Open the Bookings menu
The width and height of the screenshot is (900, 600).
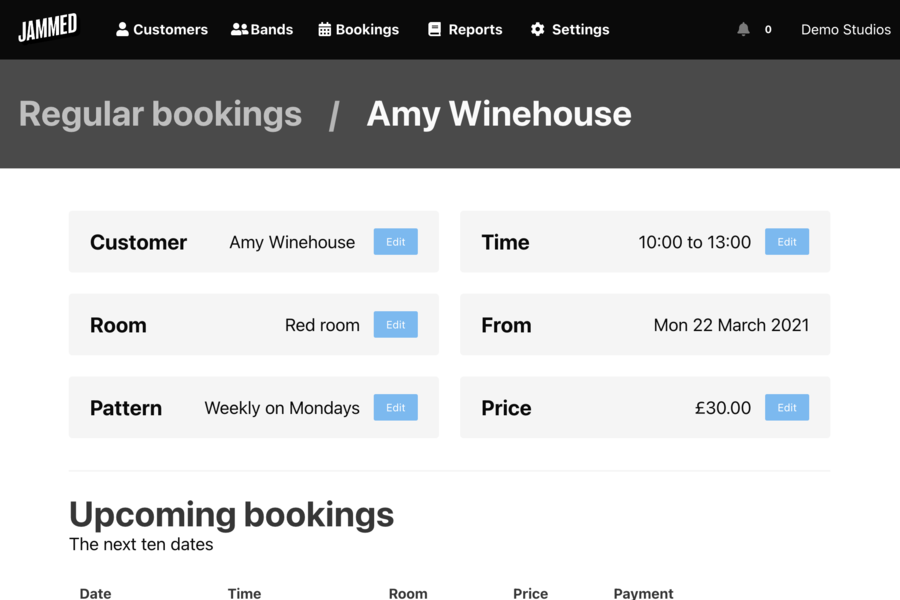point(367,30)
